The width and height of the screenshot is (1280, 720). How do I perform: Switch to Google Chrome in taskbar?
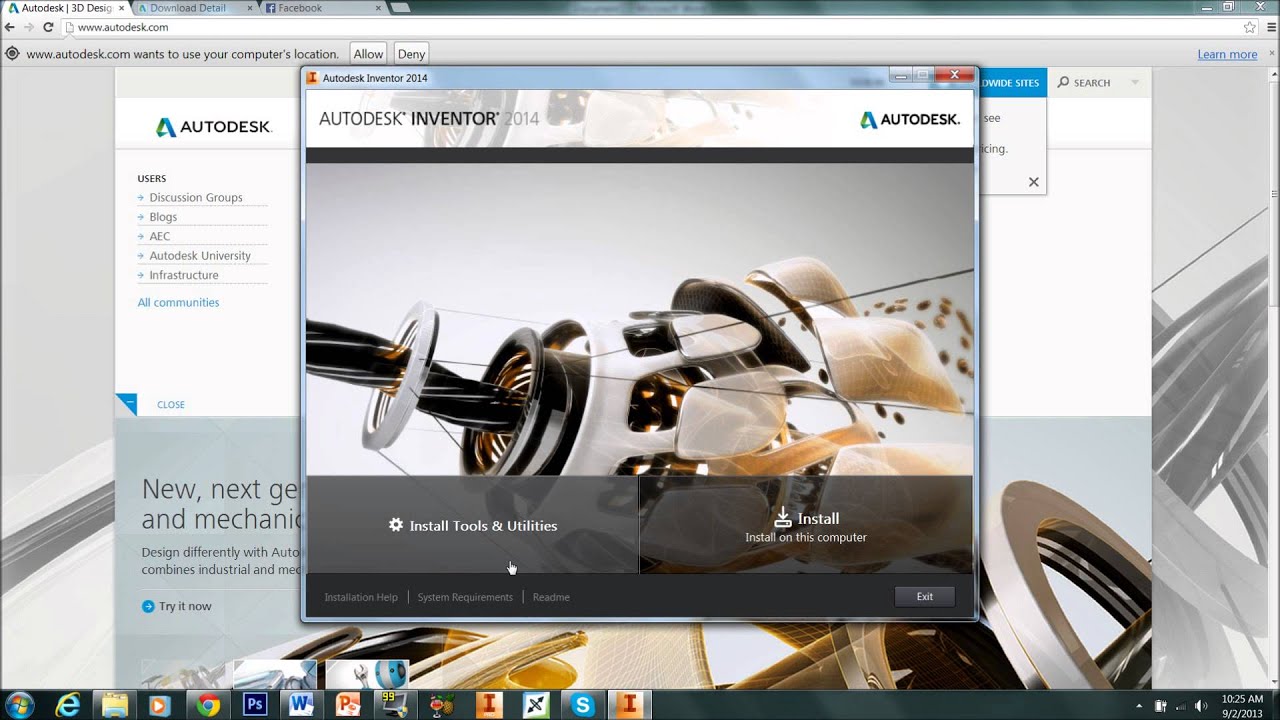pyautogui.click(x=207, y=704)
